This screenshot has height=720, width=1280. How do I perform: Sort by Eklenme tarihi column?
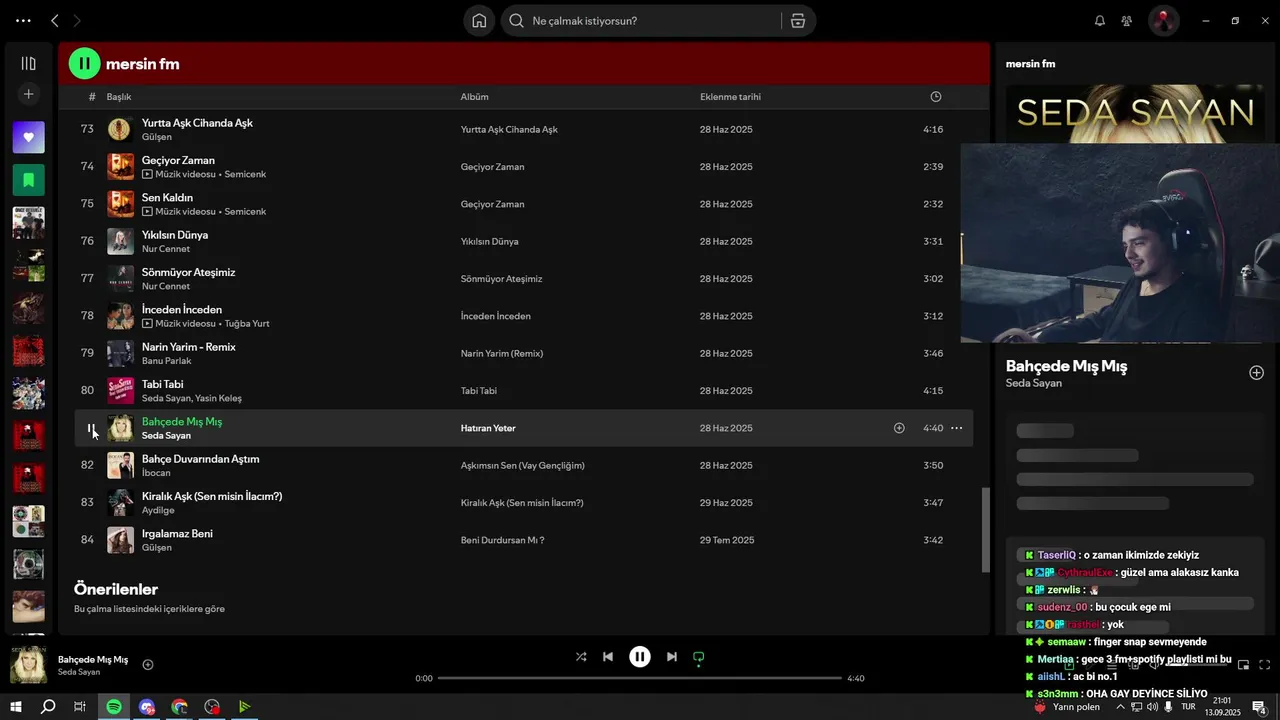pyautogui.click(x=730, y=97)
